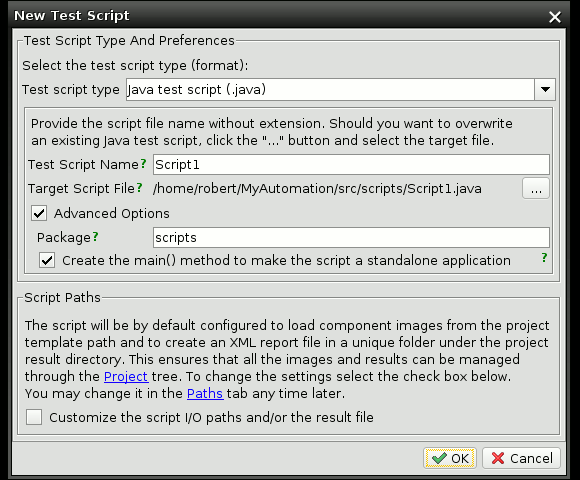Click the Cancel button
Viewport: 580px width, 480px height.
point(522,459)
